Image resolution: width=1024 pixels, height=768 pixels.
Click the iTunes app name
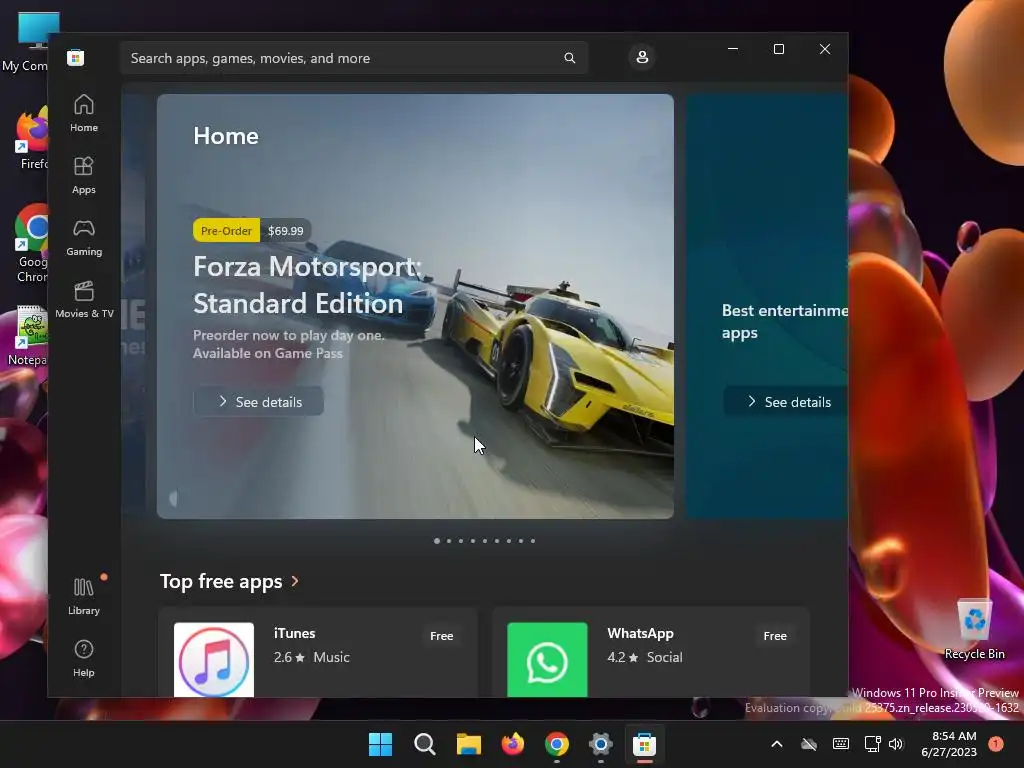click(295, 633)
